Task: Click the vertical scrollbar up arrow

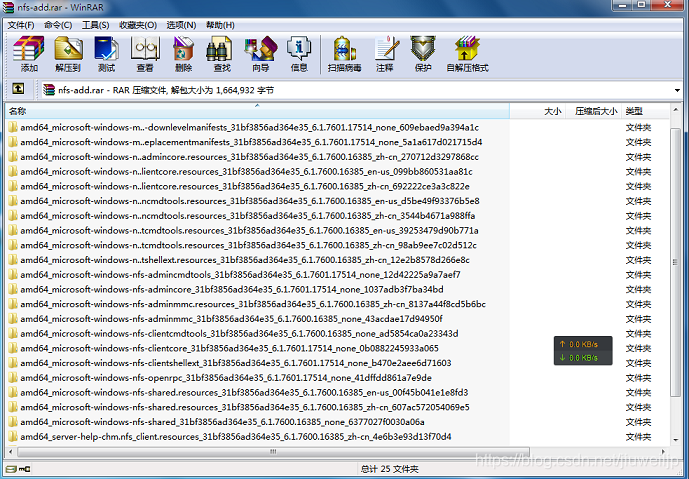Action: click(x=676, y=109)
